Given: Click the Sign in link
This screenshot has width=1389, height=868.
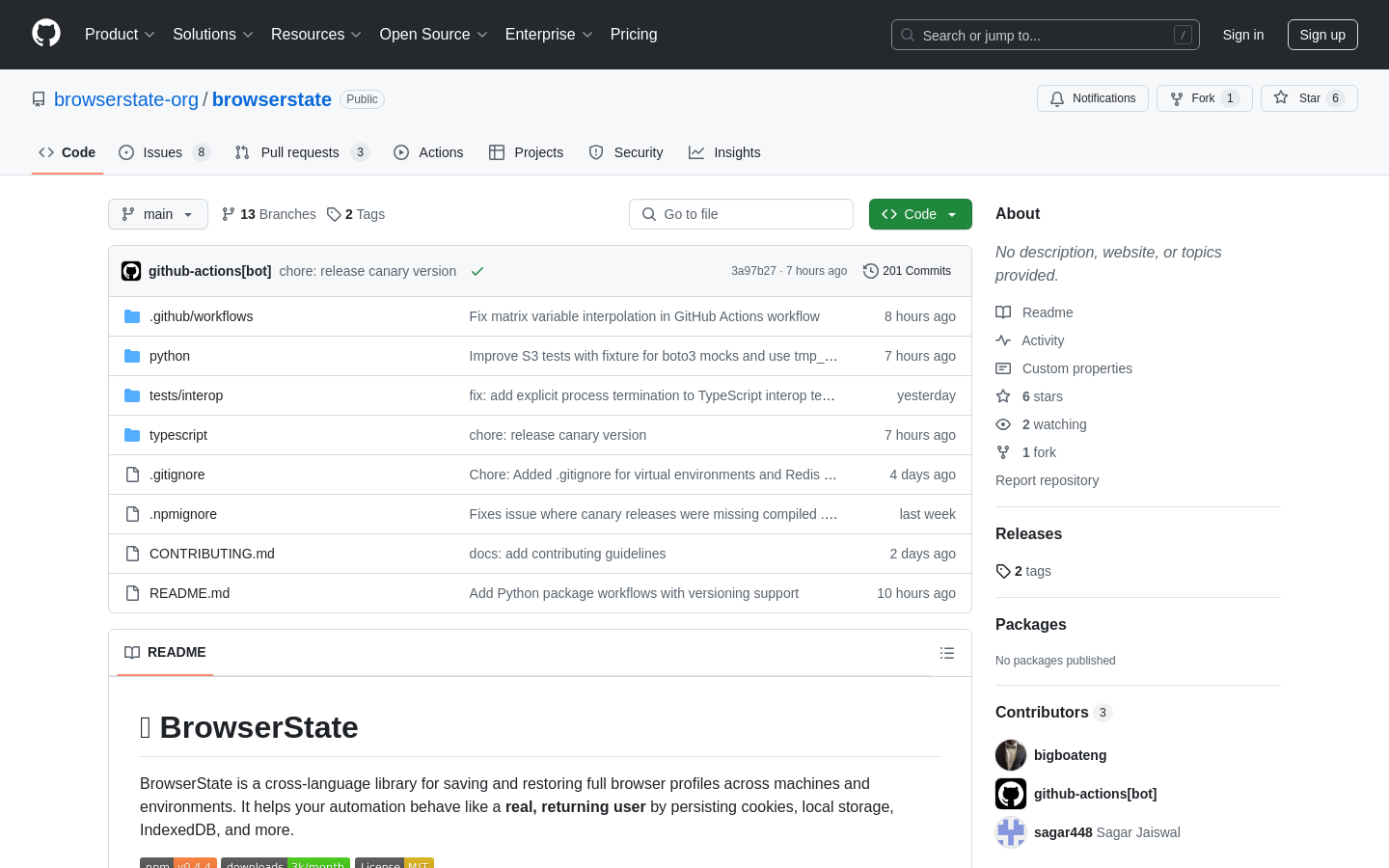Looking at the screenshot, I should (x=1243, y=35).
